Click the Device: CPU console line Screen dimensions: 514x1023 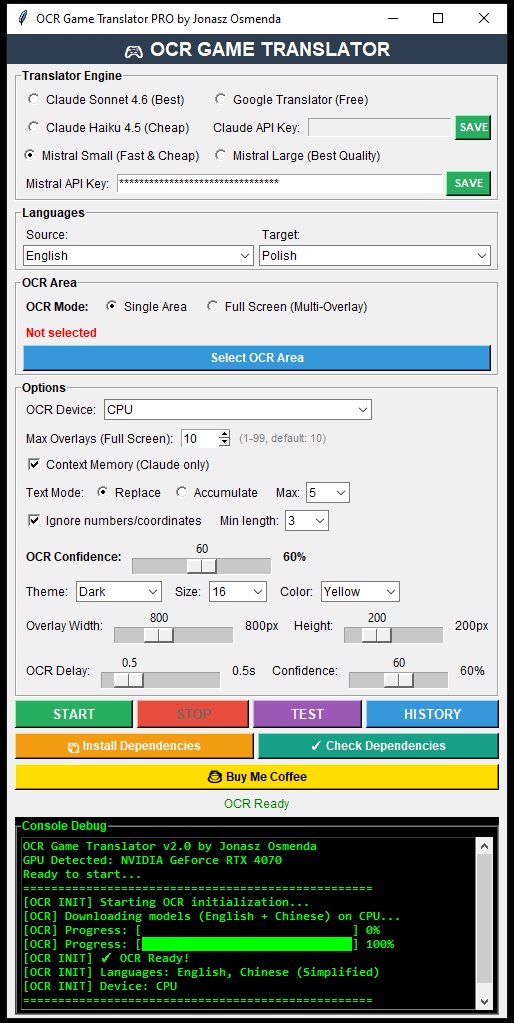pos(100,986)
